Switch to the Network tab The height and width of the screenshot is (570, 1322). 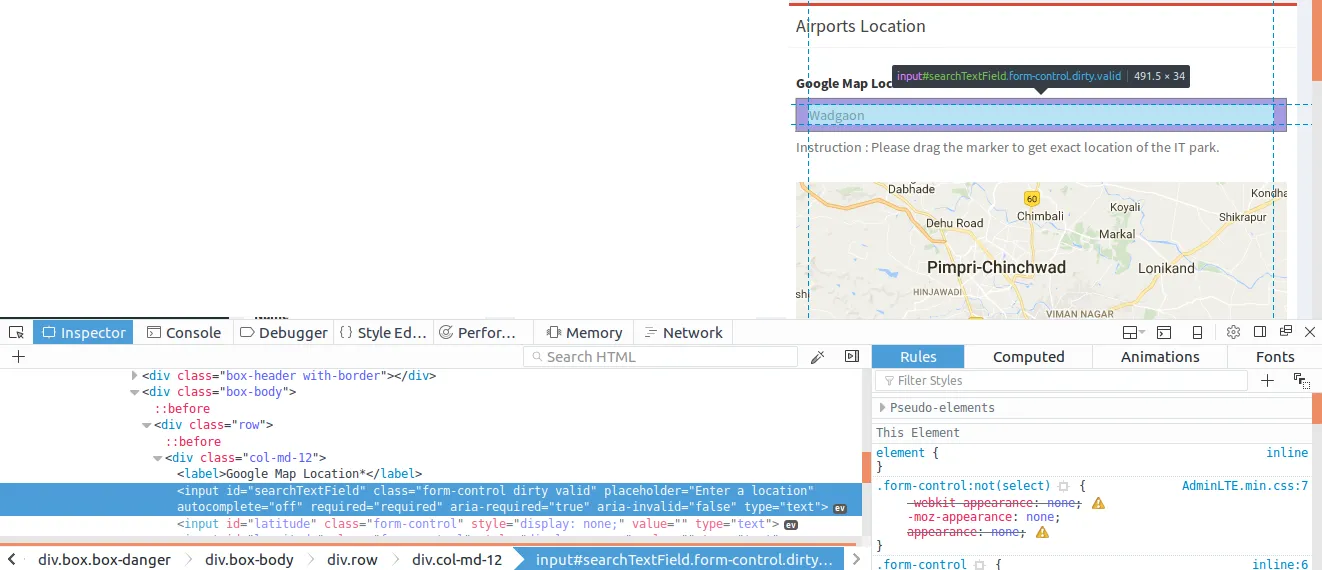[x=682, y=332]
